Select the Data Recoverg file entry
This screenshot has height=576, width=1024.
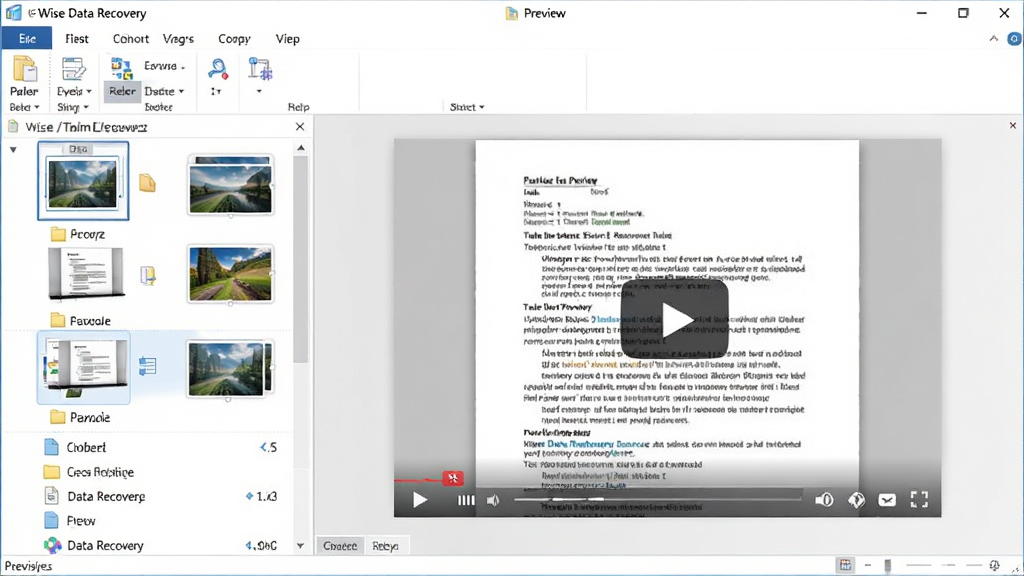106,496
